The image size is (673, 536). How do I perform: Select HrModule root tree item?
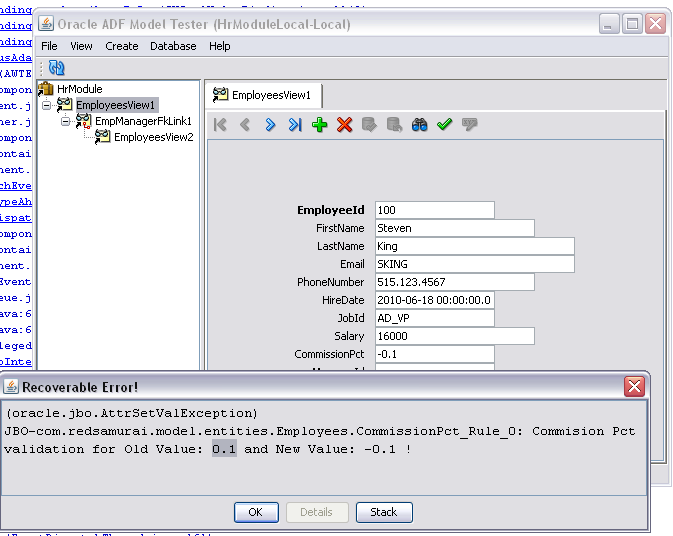[80, 89]
